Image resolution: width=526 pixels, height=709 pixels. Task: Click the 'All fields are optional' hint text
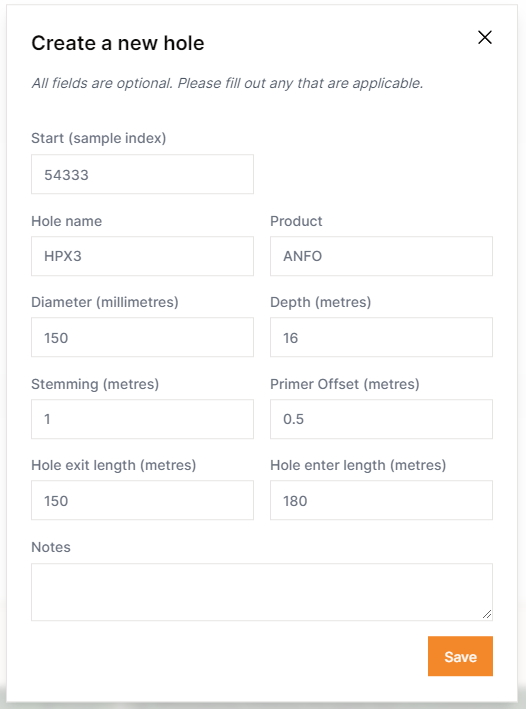(227, 83)
